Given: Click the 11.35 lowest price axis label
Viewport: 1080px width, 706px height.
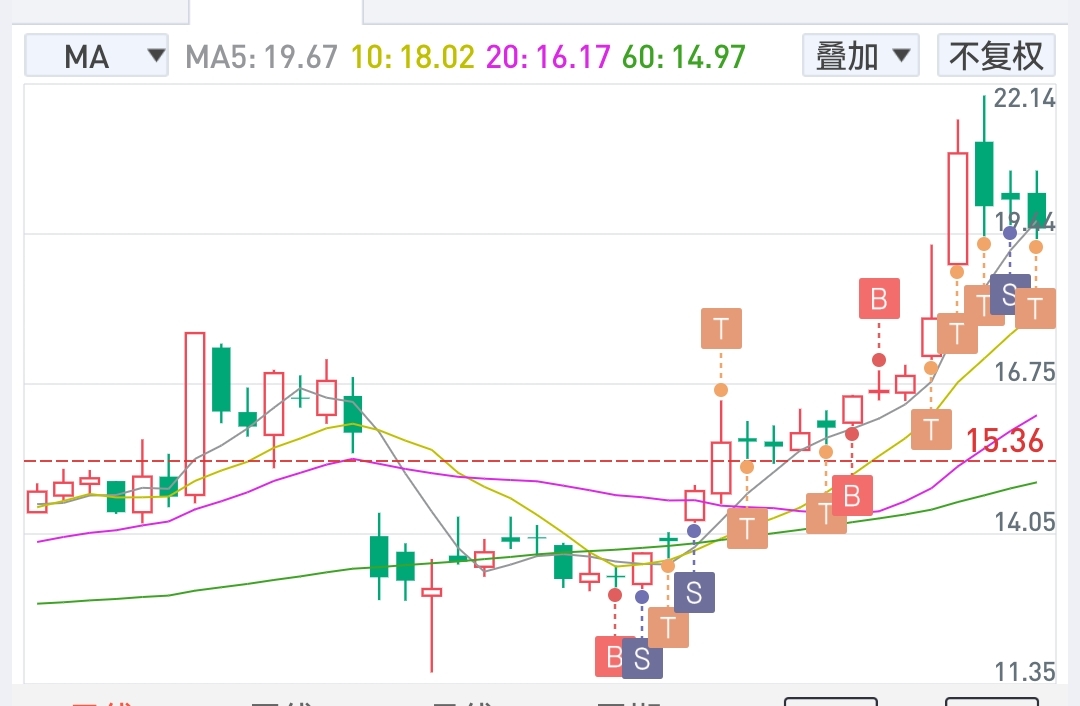Looking at the screenshot, I should pos(1024,672).
